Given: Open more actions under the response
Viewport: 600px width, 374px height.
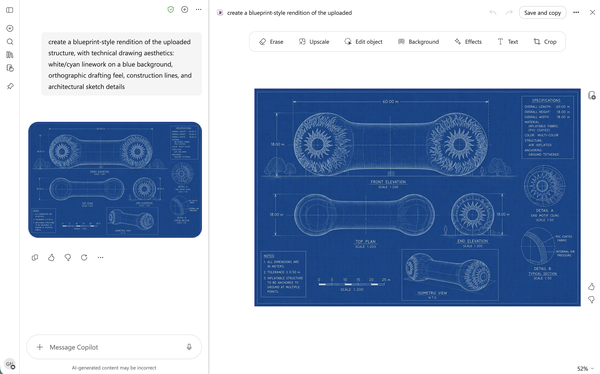Looking at the screenshot, I should point(100,258).
